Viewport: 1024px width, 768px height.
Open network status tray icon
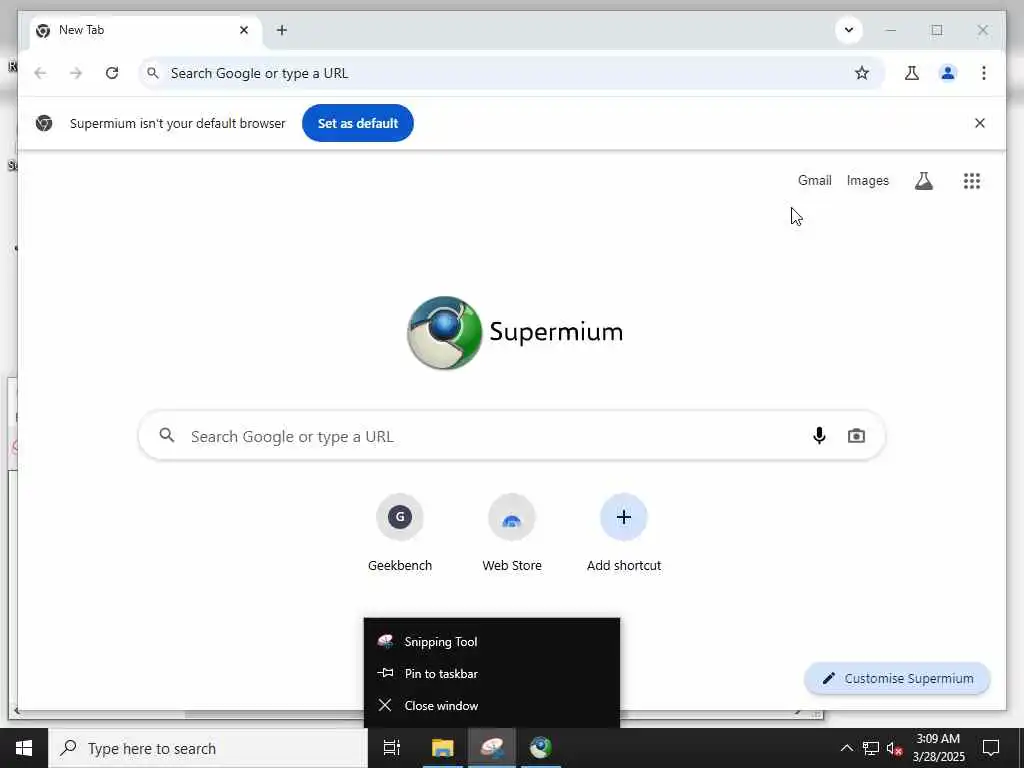click(871, 748)
